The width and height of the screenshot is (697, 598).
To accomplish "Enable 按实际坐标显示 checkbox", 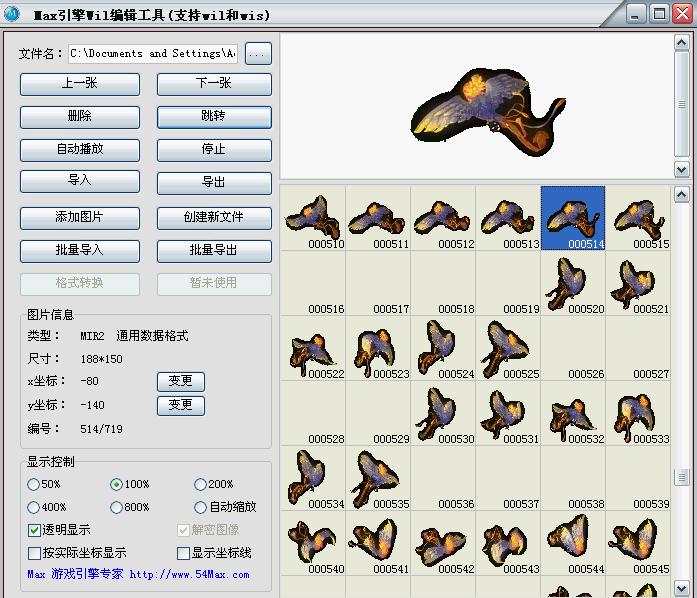I will 35,553.
